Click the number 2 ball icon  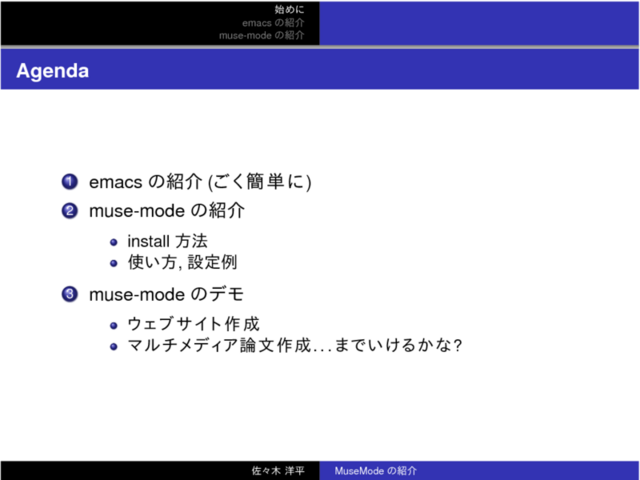(x=69, y=211)
